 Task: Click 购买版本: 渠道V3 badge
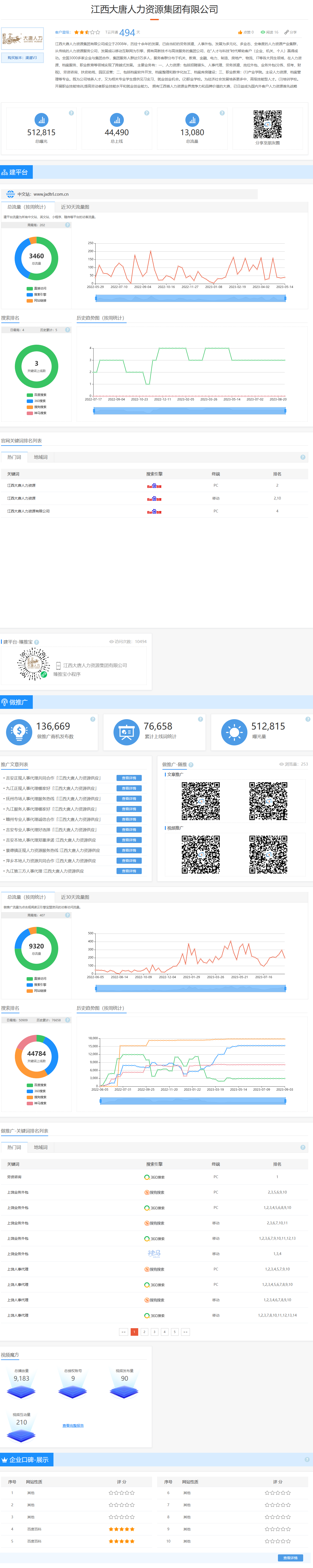[22, 58]
